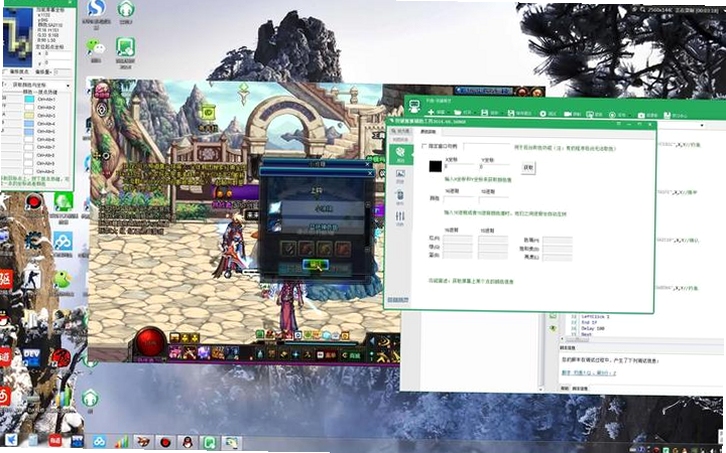Click the plus New icon in green toolbar
Screen dimensions: 726x453
tap(431, 112)
